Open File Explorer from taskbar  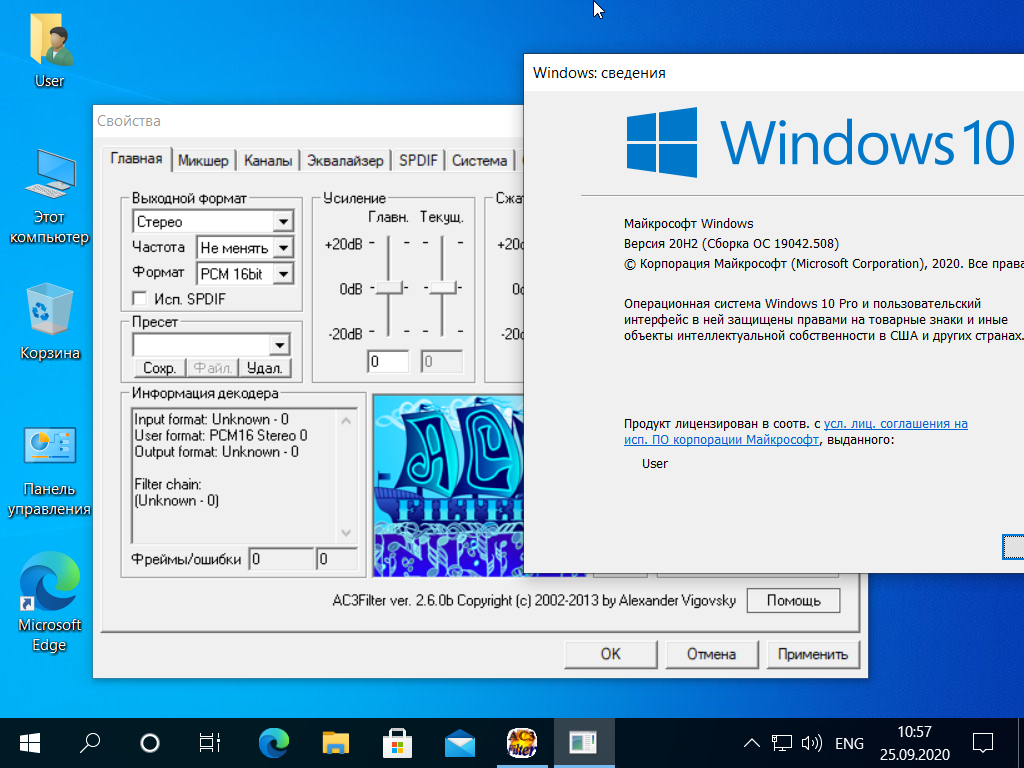(336, 743)
